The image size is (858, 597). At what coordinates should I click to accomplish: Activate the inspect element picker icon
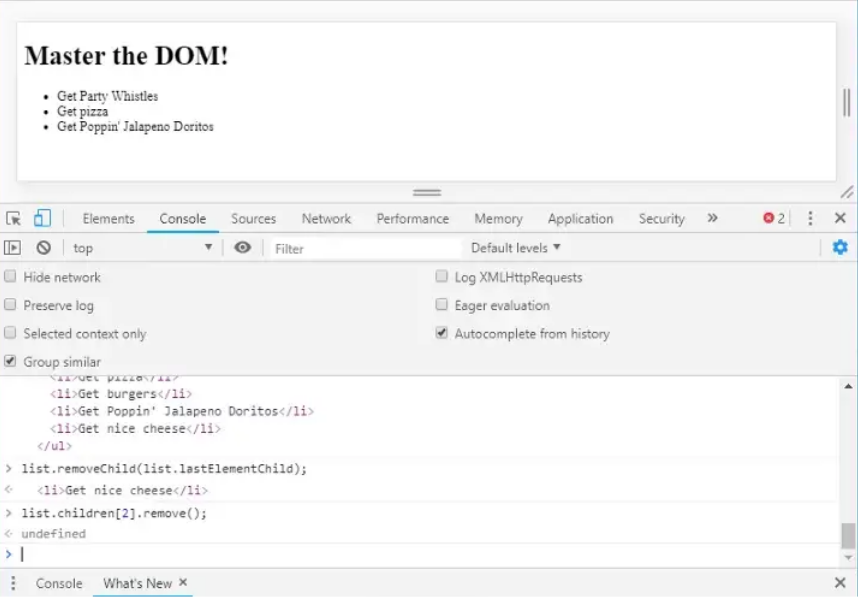(13, 218)
